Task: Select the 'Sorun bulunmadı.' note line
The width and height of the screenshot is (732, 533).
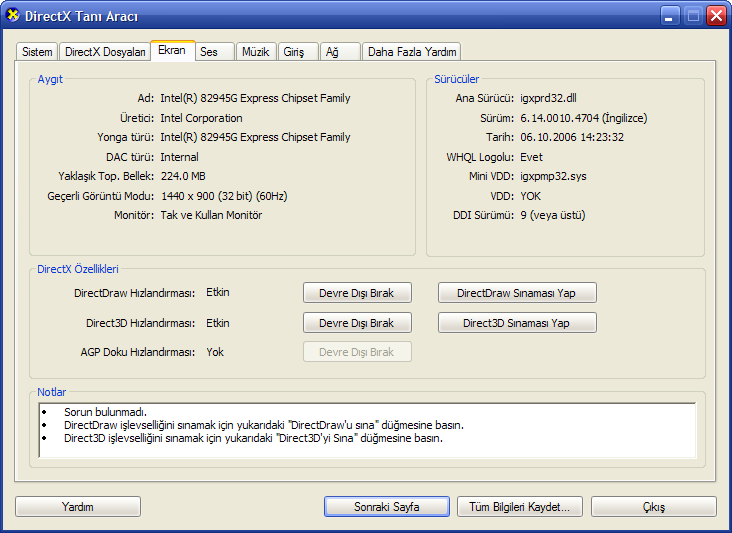Action: [106, 412]
